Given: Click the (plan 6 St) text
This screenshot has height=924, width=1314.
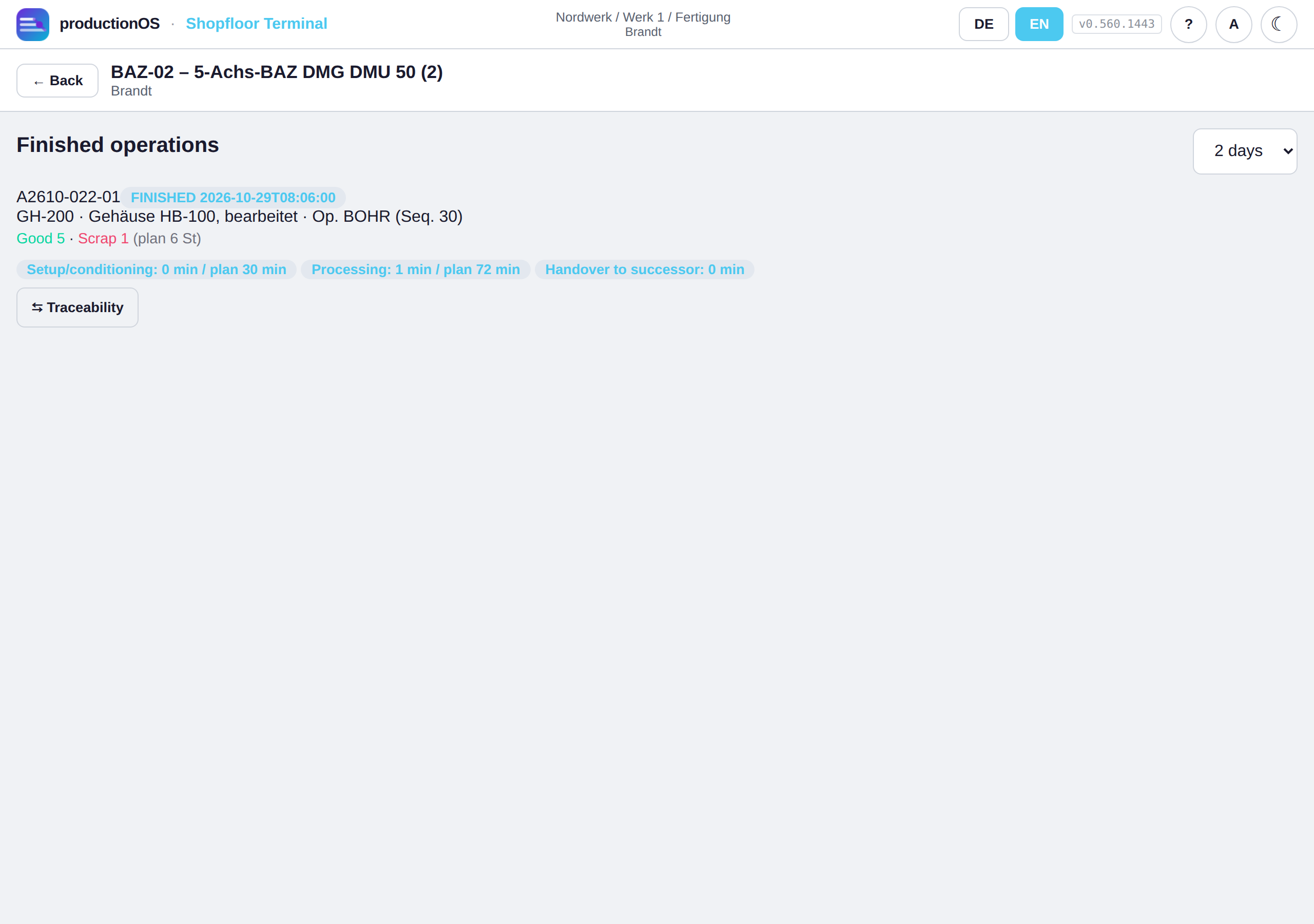Looking at the screenshot, I should pos(167,239).
